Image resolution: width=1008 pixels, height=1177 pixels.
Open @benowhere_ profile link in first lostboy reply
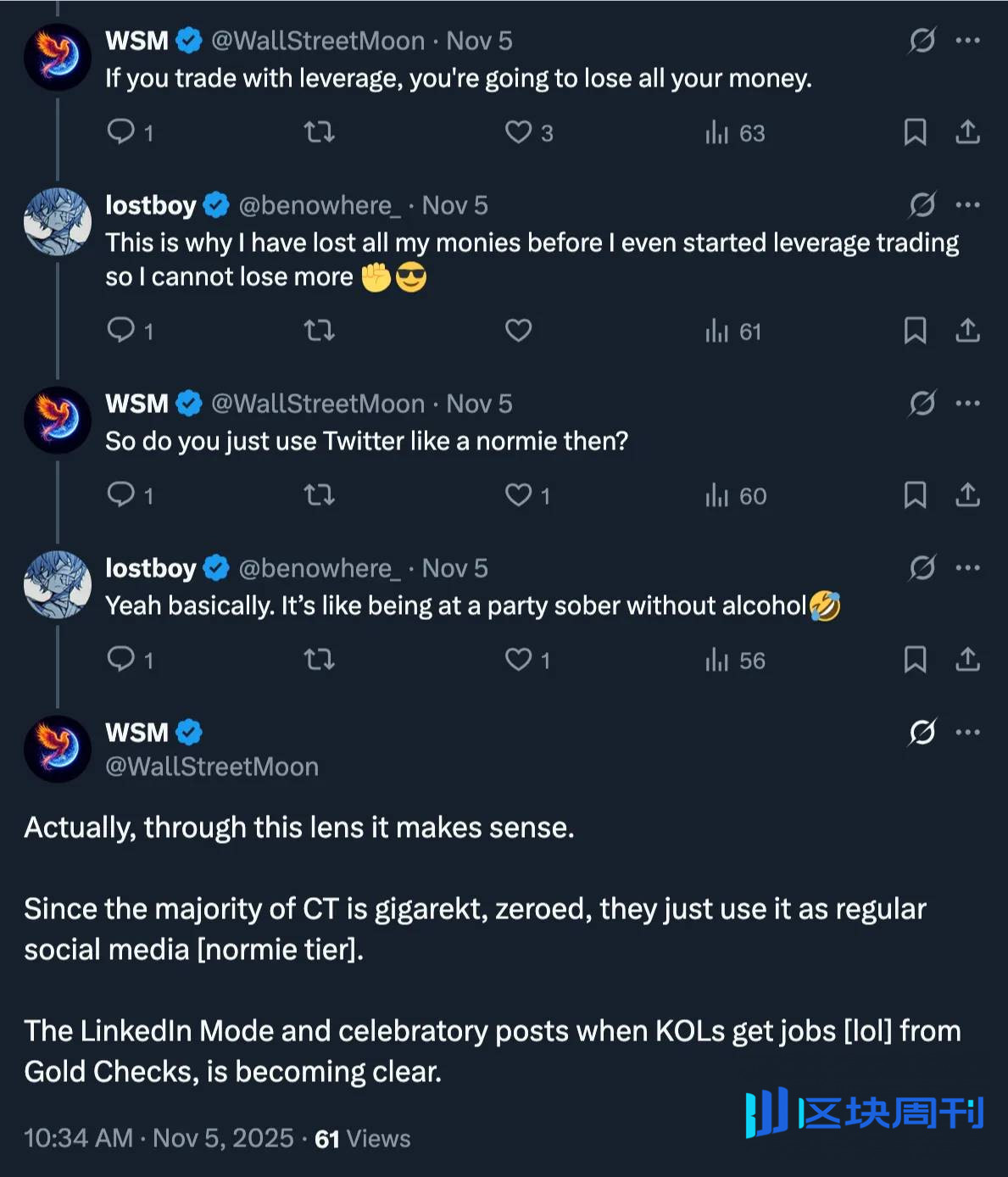pos(320,205)
